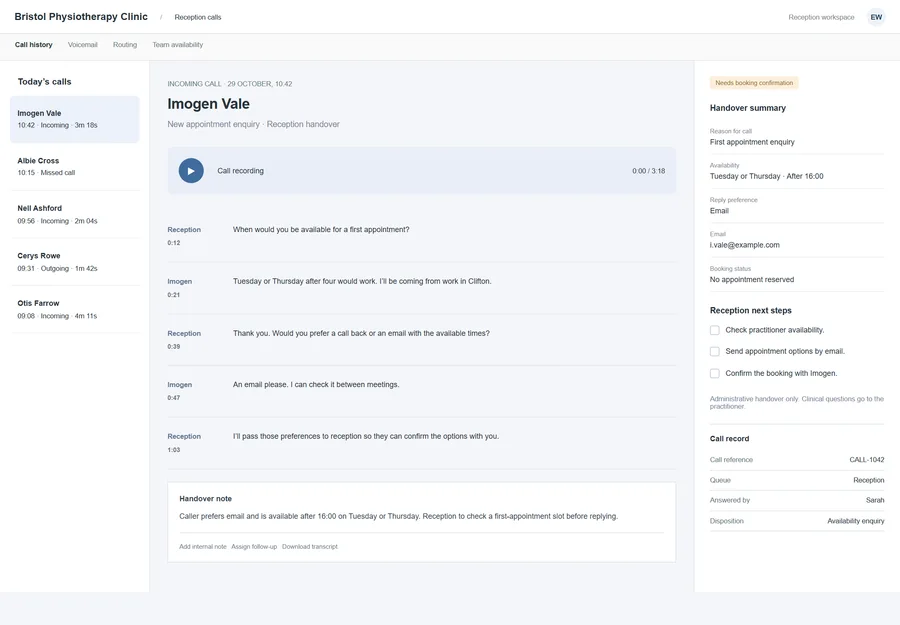Click the No appointment reserved status
Image resolution: width=900 pixels, height=625 pixels.
(x=752, y=279)
